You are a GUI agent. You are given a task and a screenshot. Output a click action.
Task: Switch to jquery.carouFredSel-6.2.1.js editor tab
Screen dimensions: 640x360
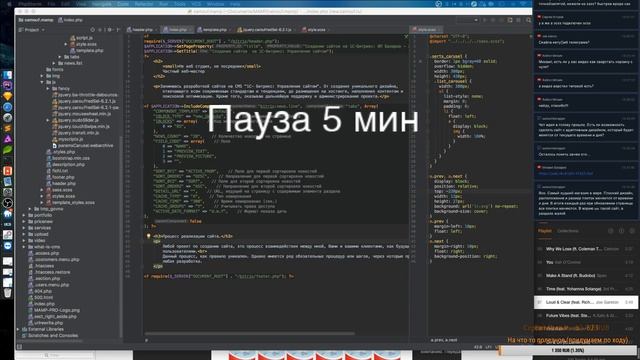267,30
